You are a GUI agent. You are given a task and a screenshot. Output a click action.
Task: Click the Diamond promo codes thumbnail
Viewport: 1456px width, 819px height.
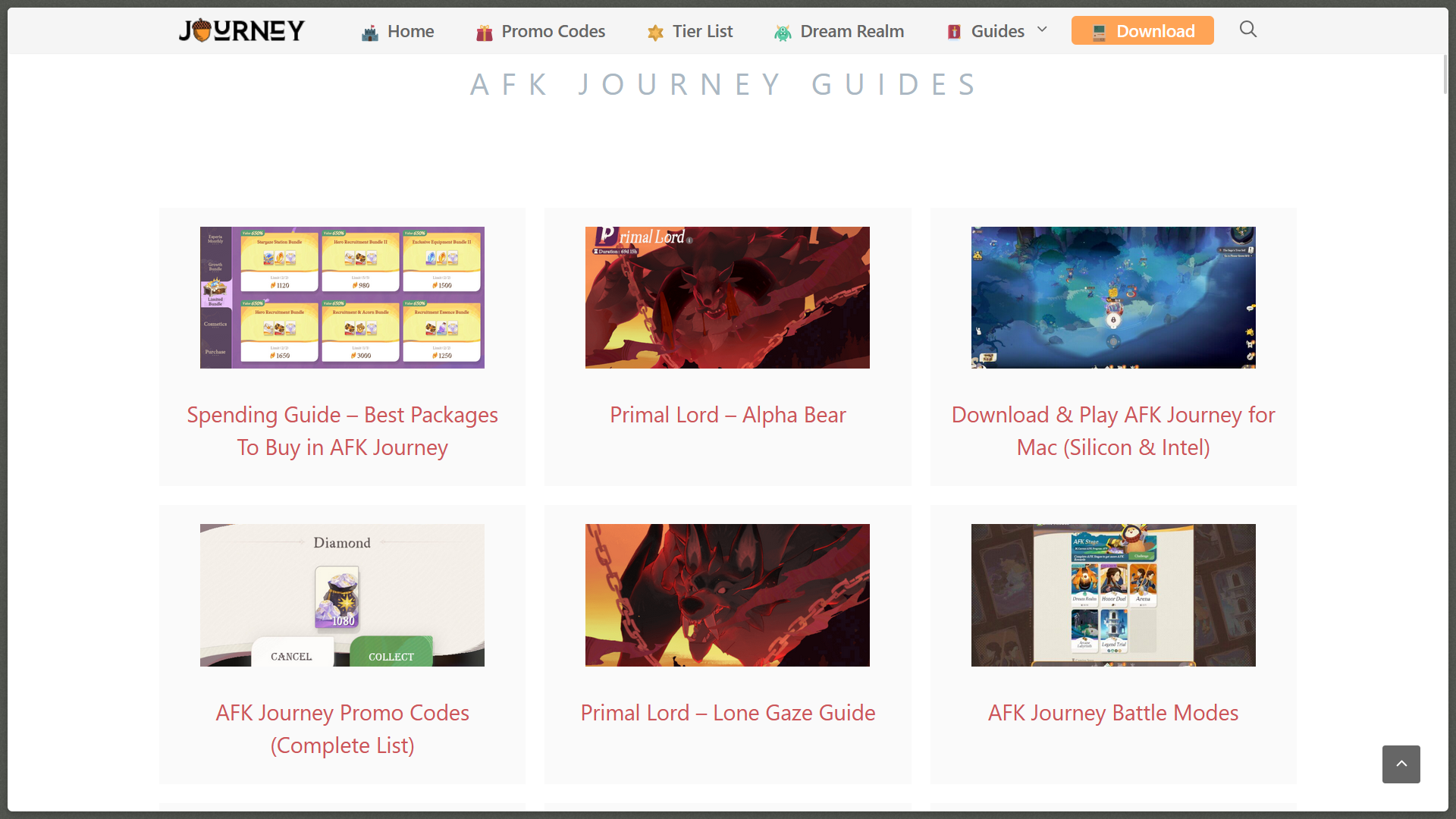tap(342, 595)
